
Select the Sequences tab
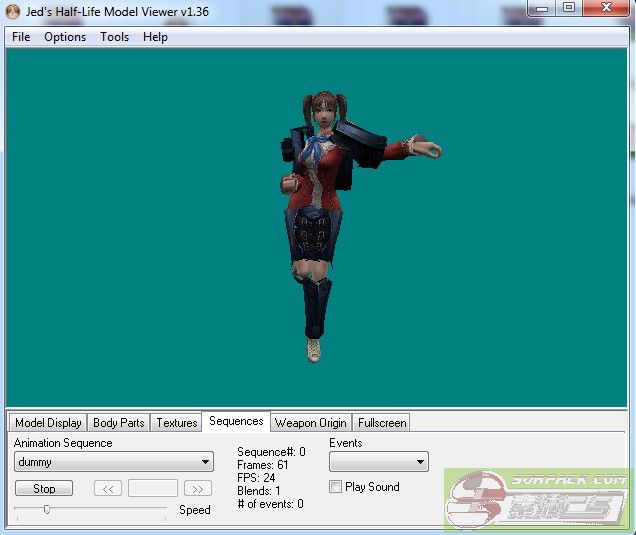[x=236, y=422]
